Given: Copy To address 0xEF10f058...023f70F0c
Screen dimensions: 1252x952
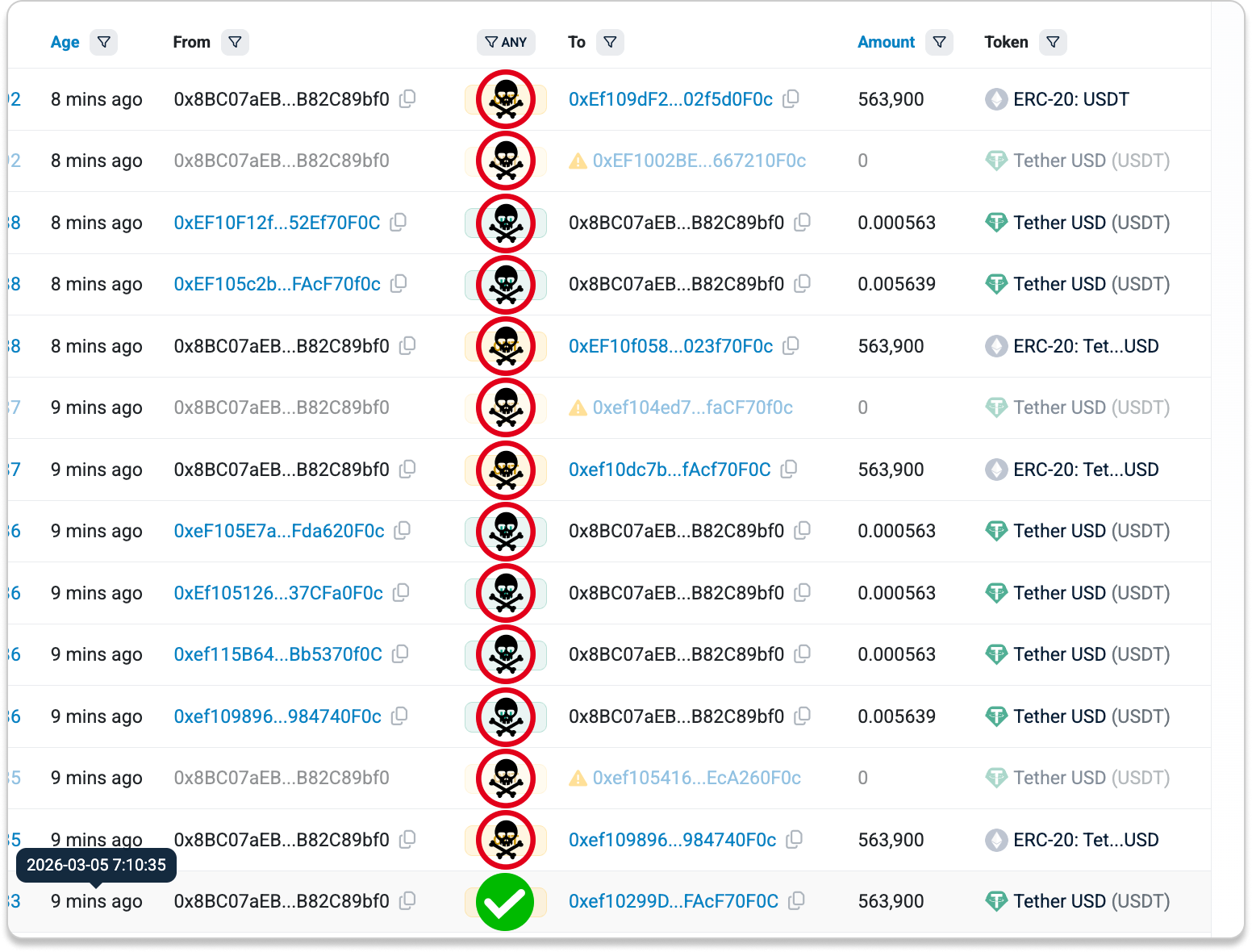Looking at the screenshot, I should click(x=791, y=345).
